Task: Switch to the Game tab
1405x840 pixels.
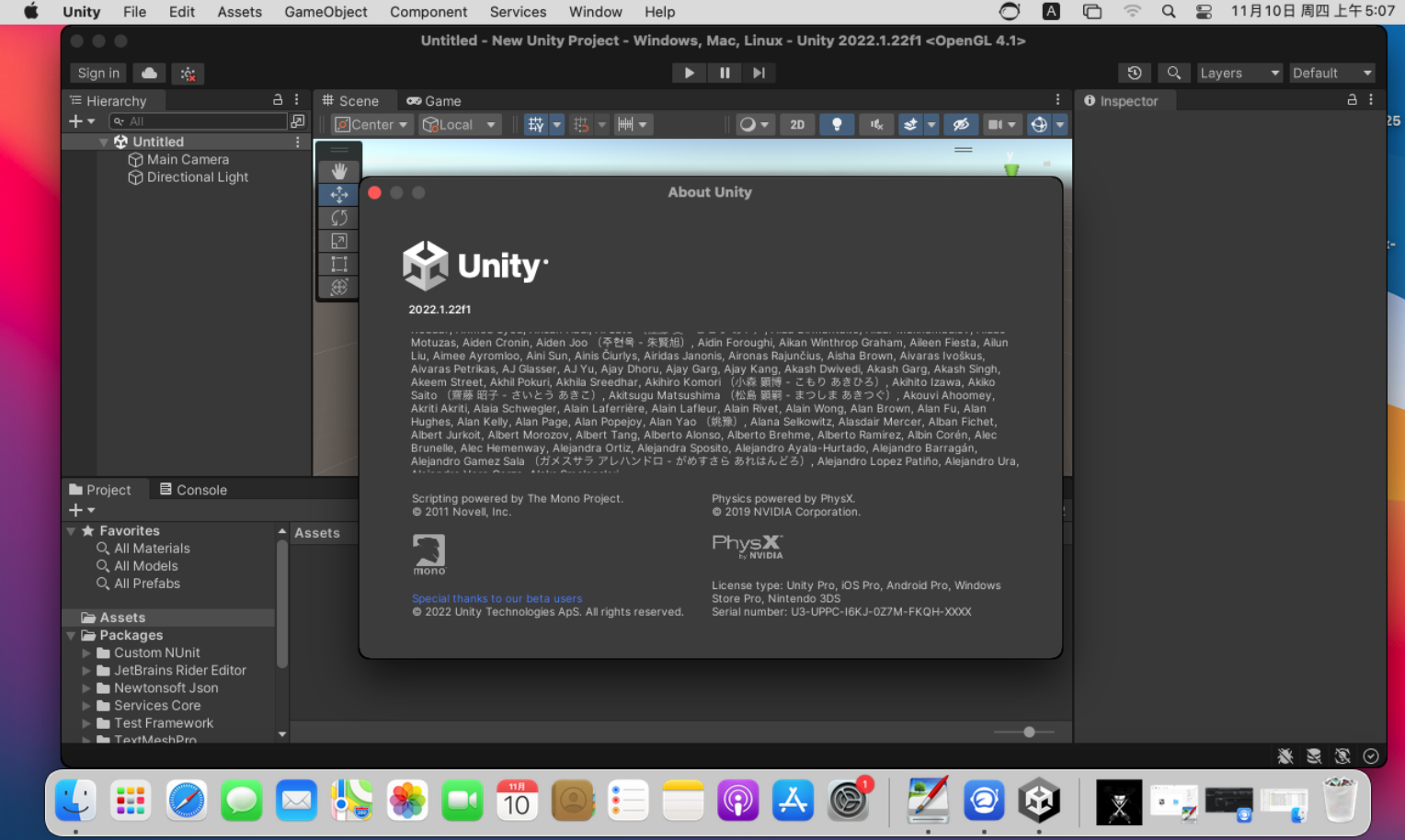Action: [x=434, y=101]
